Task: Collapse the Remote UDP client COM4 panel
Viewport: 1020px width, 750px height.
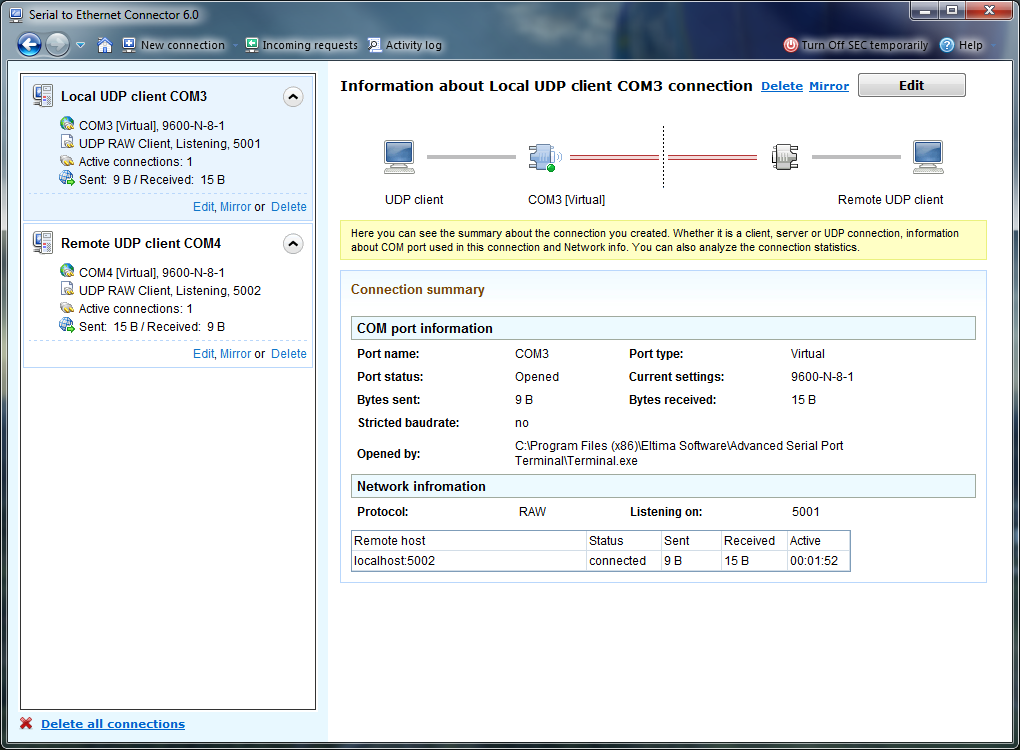Action: [x=293, y=244]
